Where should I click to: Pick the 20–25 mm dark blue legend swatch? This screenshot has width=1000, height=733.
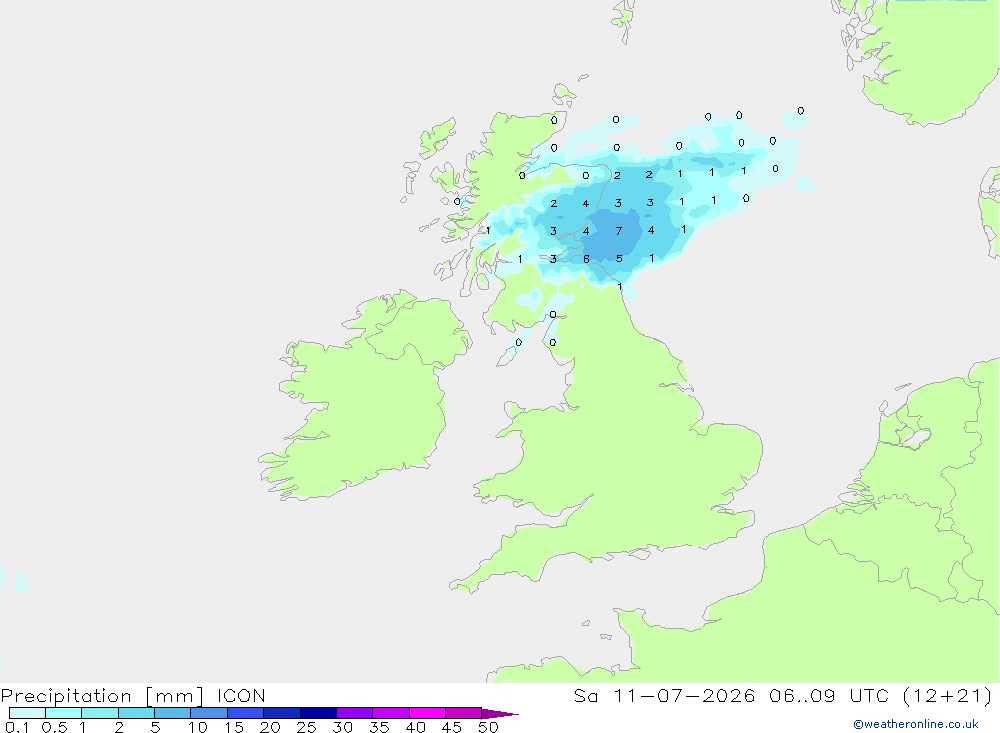click(281, 713)
